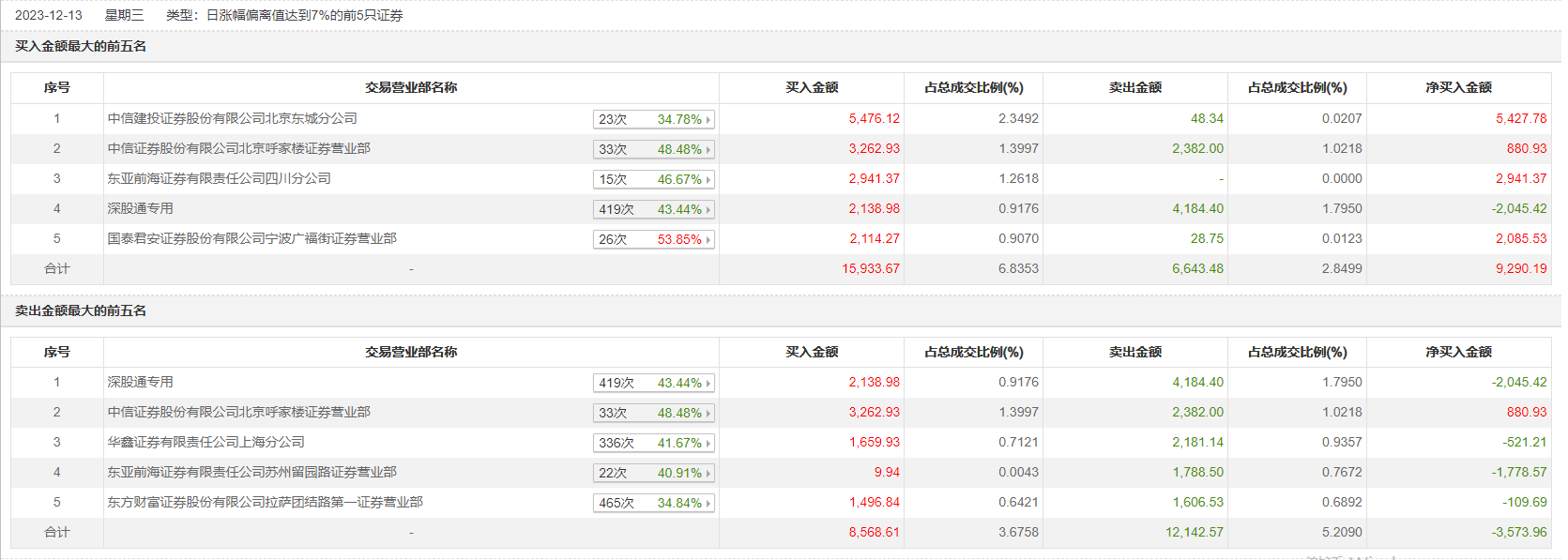The height and width of the screenshot is (560, 1568).
Task: Click sell amount 1,788.50
Action: coord(1198,472)
